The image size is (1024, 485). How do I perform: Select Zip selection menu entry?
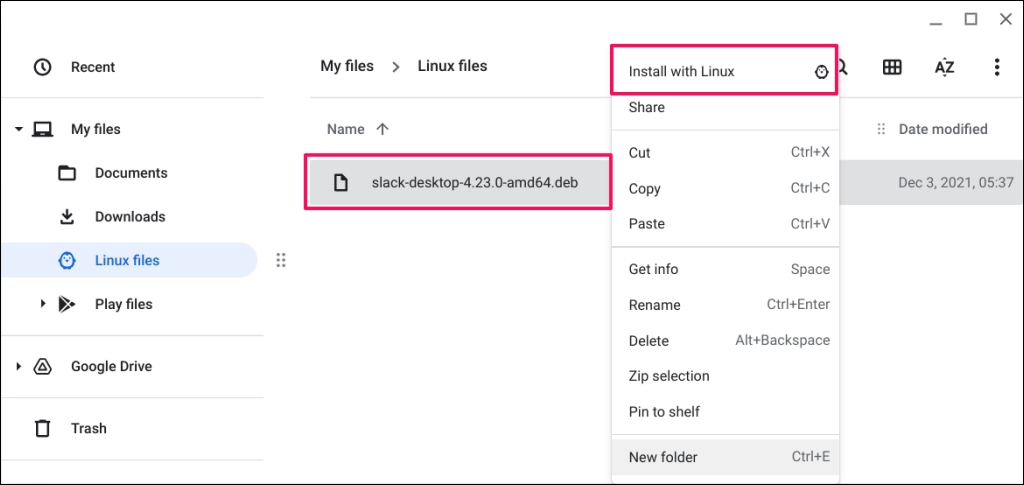[669, 376]
